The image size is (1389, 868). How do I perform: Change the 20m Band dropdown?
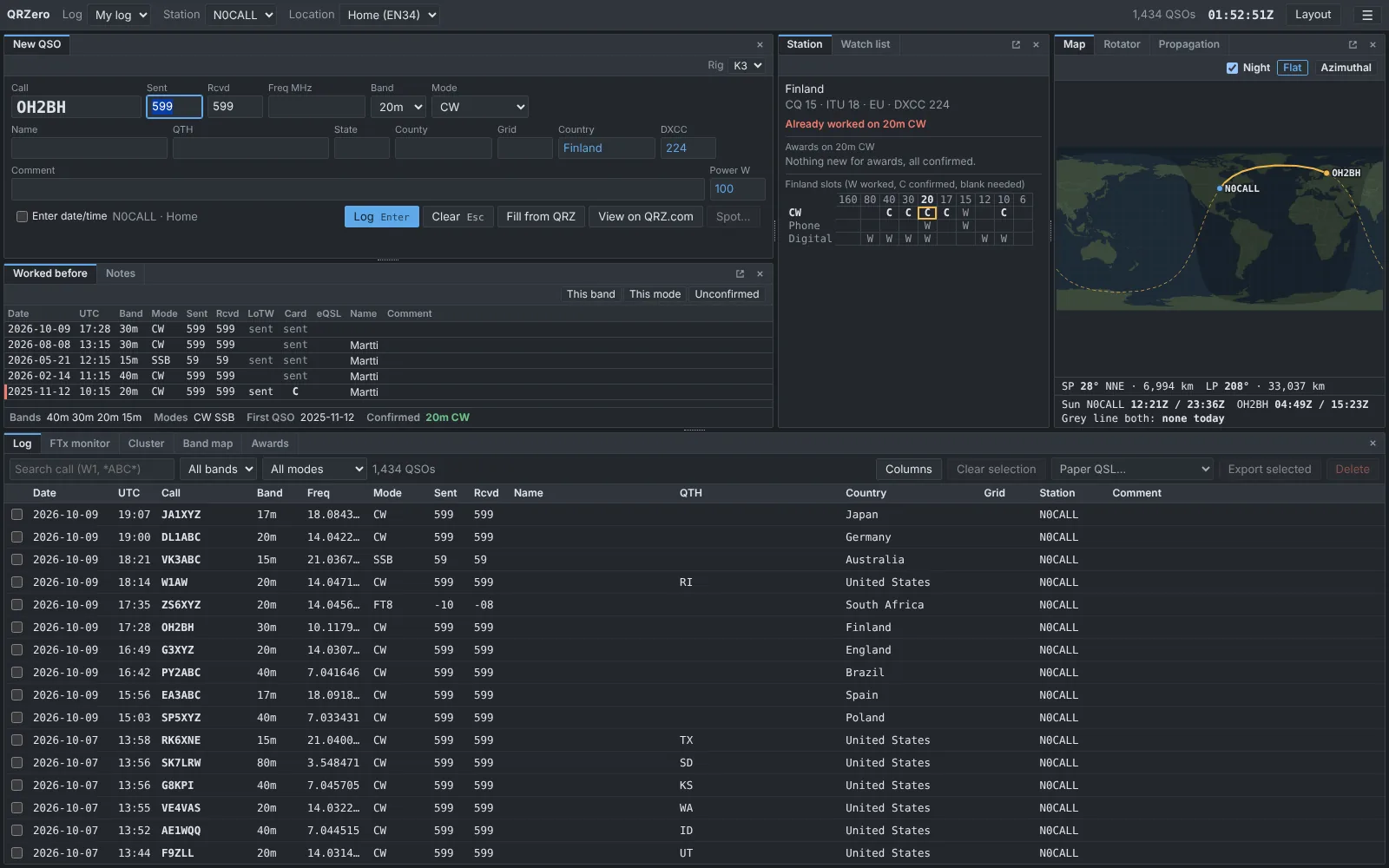coord(398,107)
